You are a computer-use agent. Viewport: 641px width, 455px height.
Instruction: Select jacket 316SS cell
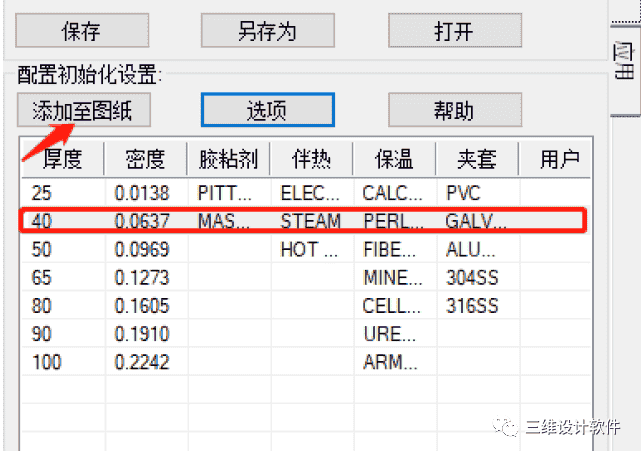pos(472,306)
